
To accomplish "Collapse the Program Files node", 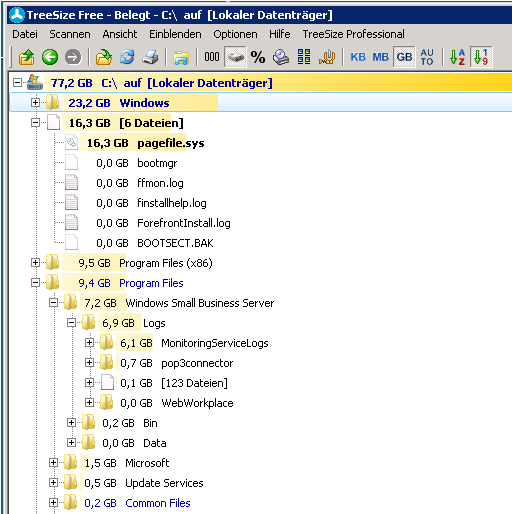I will tap(35, 283).
